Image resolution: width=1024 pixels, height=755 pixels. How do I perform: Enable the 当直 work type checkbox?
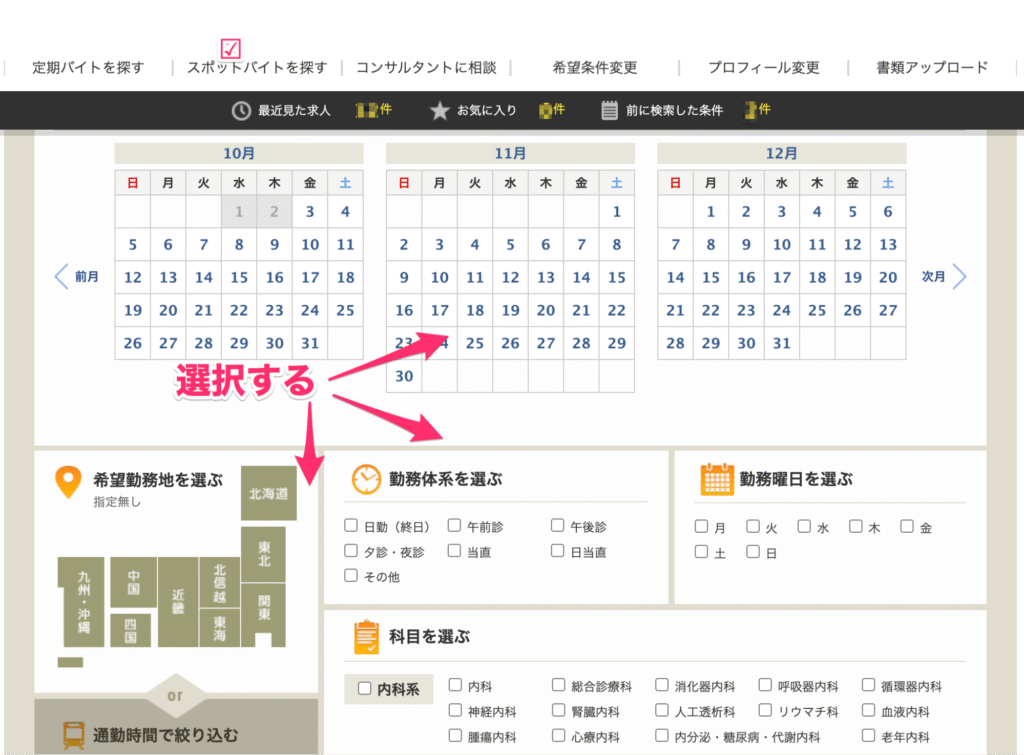pos(454,551)
